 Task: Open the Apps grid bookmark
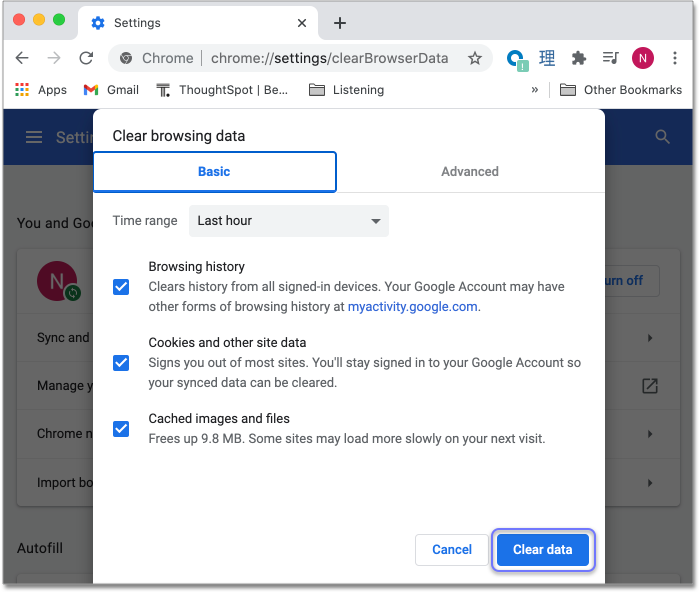[x=41, y=90]
